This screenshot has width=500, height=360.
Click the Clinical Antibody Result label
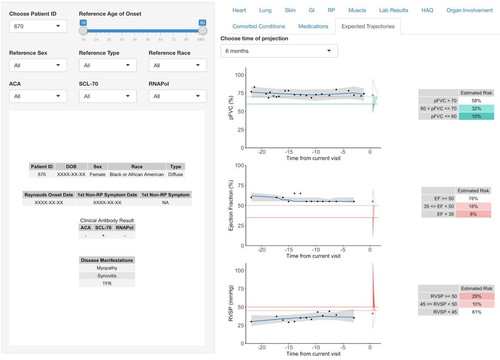[x=107, y=220]
